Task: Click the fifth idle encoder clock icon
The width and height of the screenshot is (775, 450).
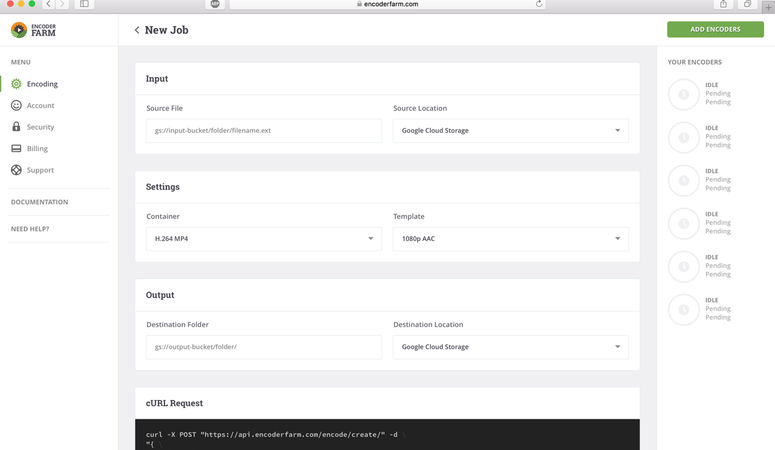Action: [684, 267]
